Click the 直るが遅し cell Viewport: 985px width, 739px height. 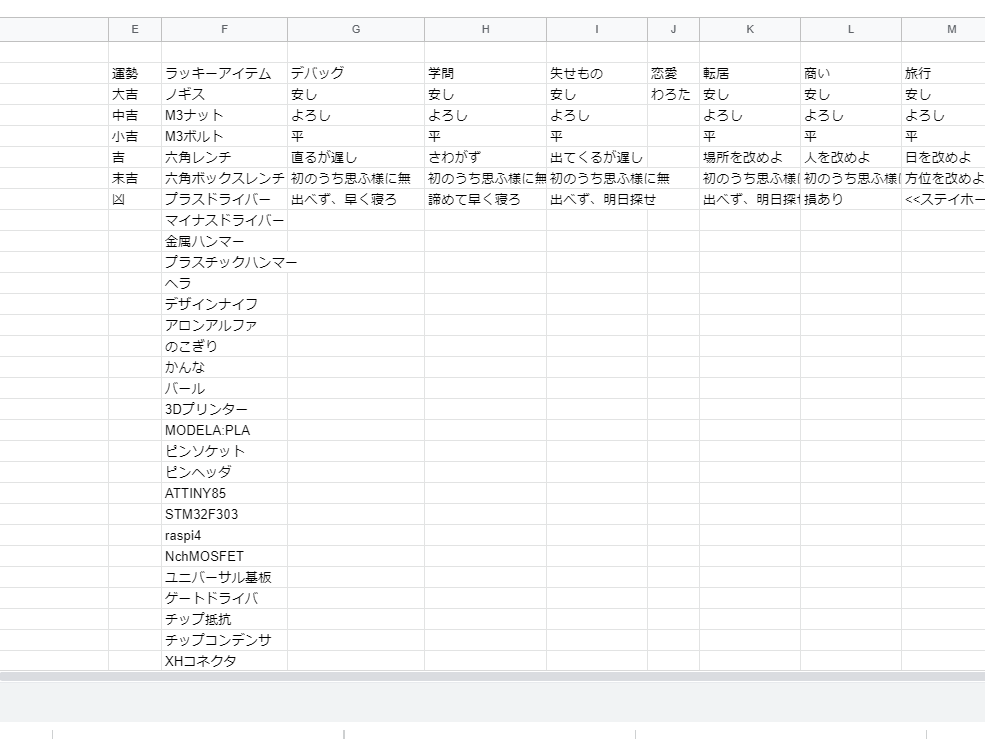[355, 157]
